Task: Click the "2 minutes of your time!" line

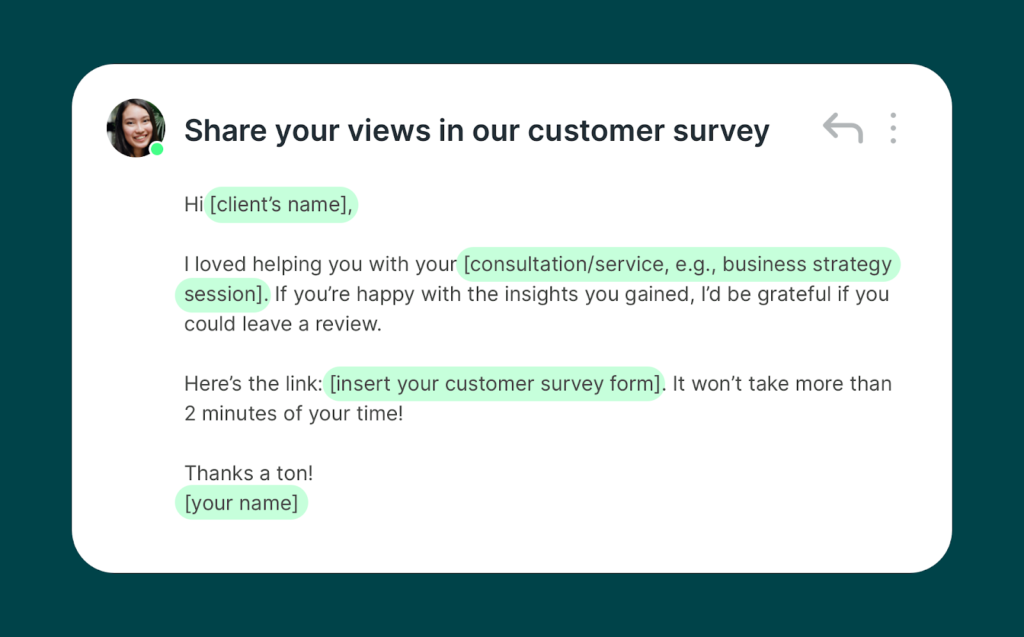Action: point(293,413)
